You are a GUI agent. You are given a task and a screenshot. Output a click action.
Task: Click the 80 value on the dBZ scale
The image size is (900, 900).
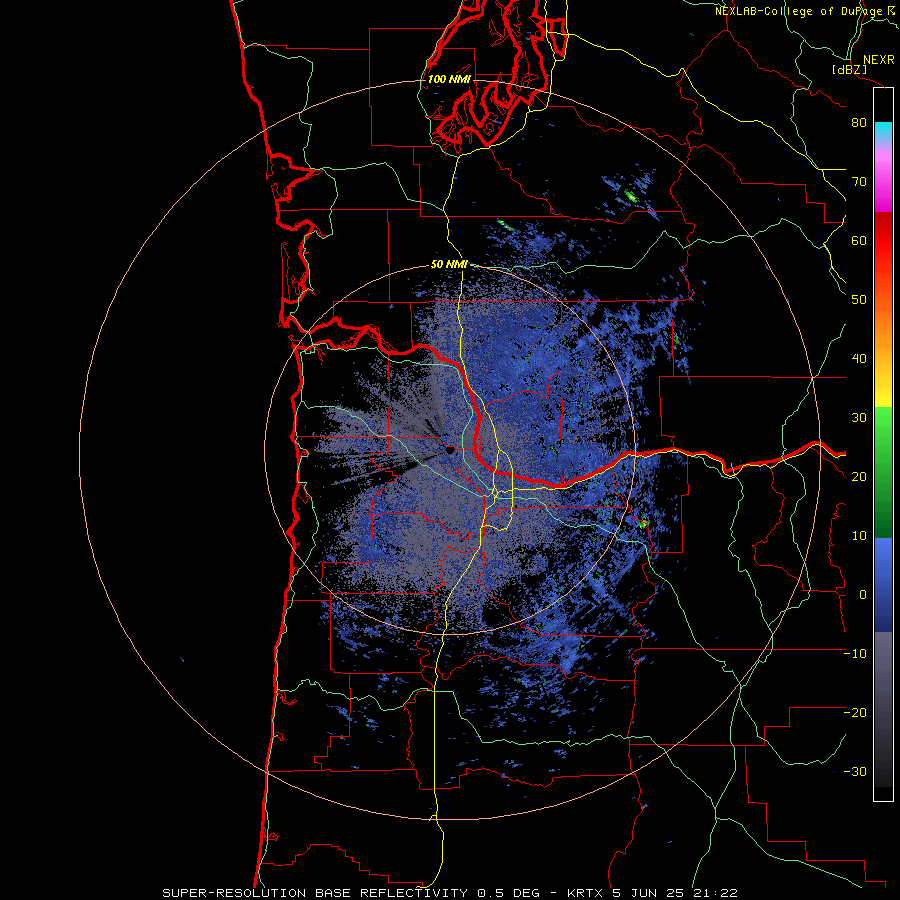[x=859, y=123]
